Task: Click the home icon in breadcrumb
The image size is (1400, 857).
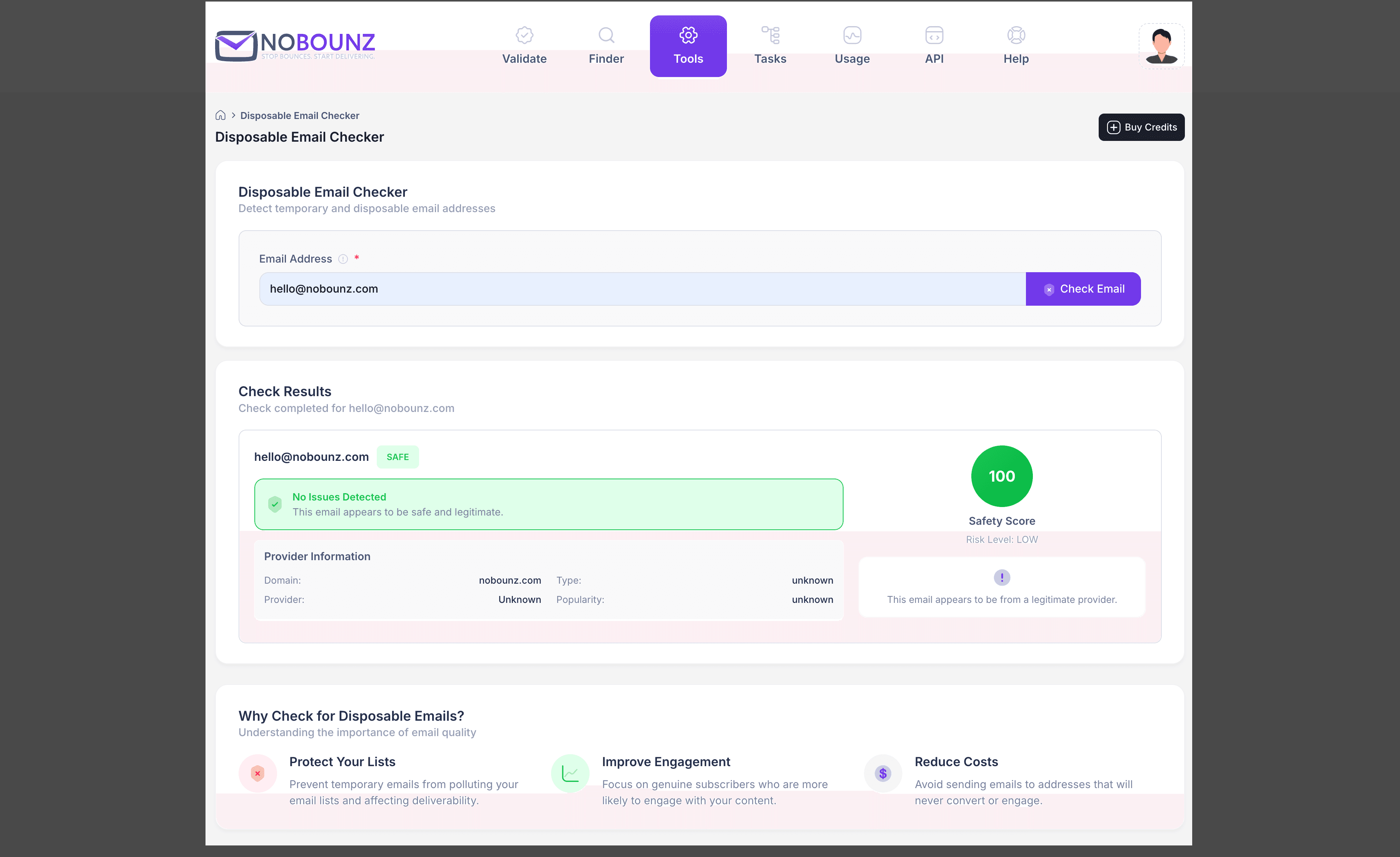Action: click(221, 115)
